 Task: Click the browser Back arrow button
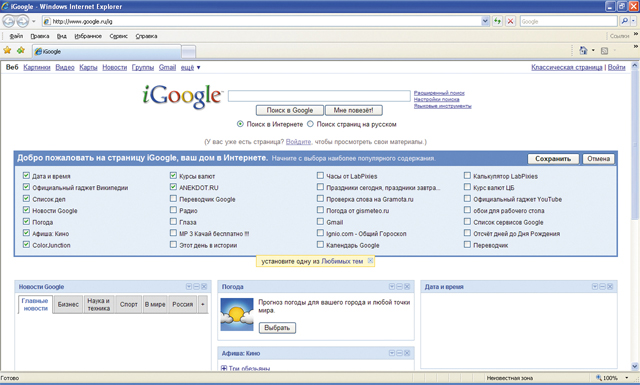(x=8, y=21)
